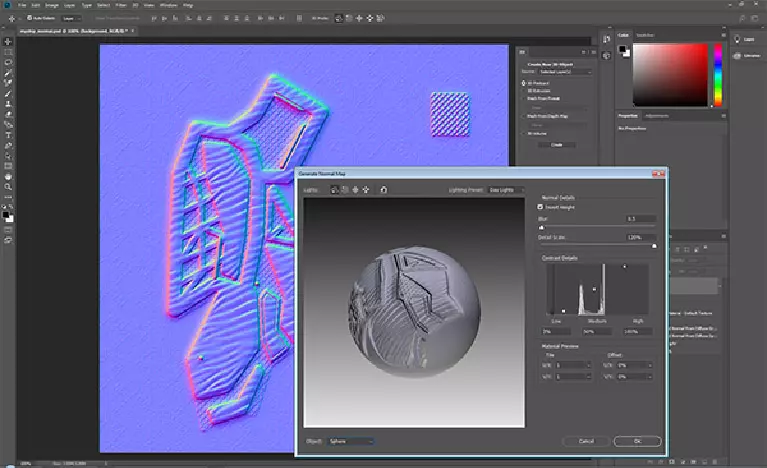This screenshot has height=468, width=767.
Task: Switch to the Swatches tab
Action: (x=645, y=33)
